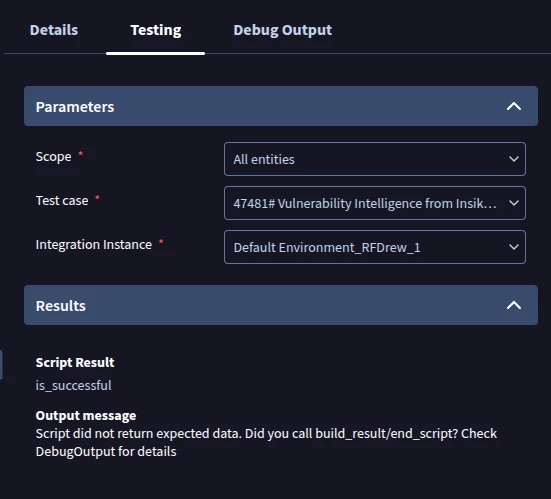Click the Parameters section header bar

click(x=281, y=106)
